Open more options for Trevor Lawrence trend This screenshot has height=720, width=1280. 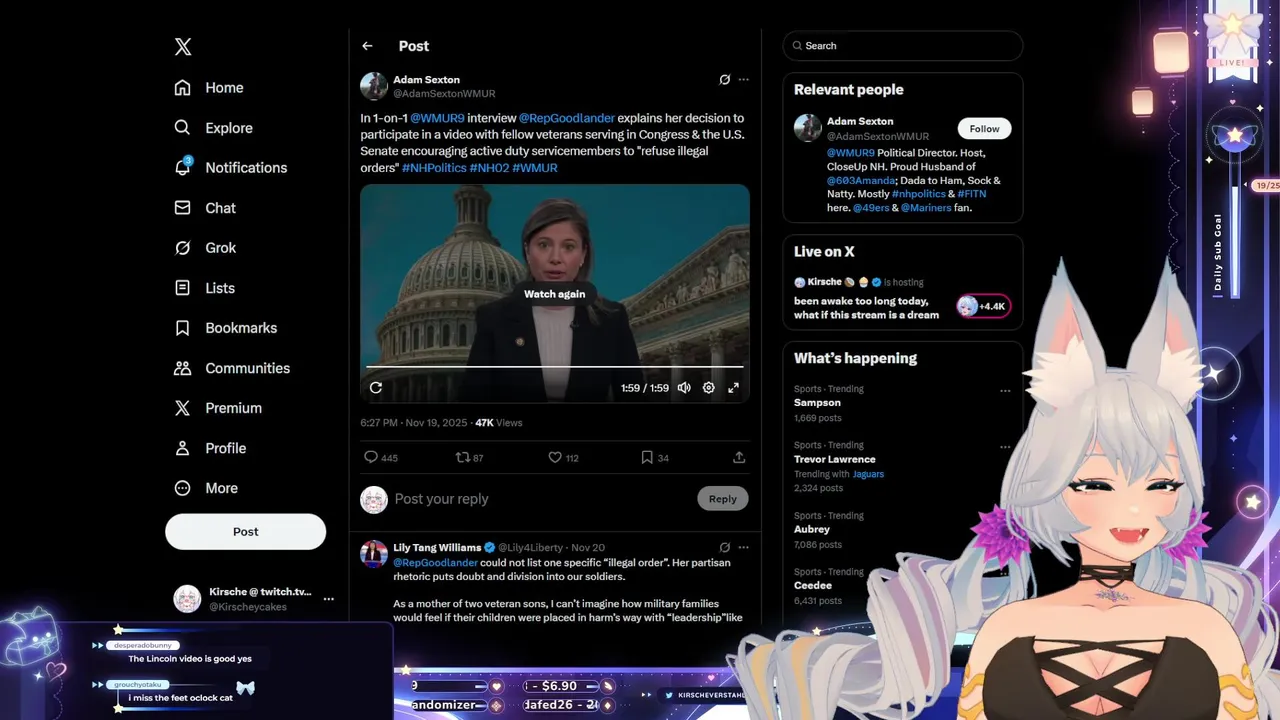tap(1005, 447)
